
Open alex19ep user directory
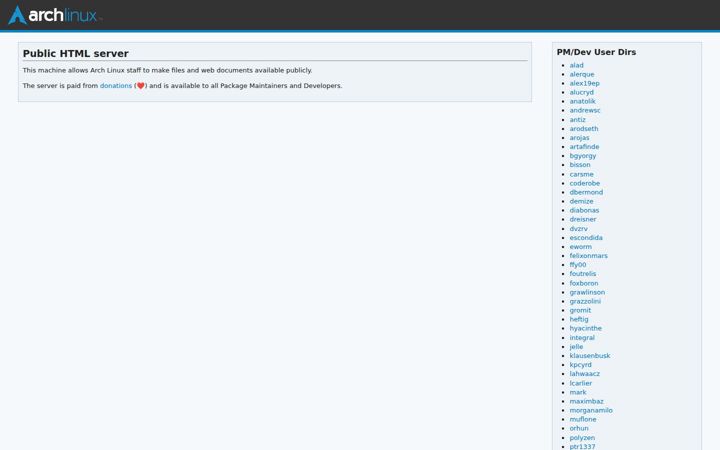pyautogui.click(x=585, y=84)
